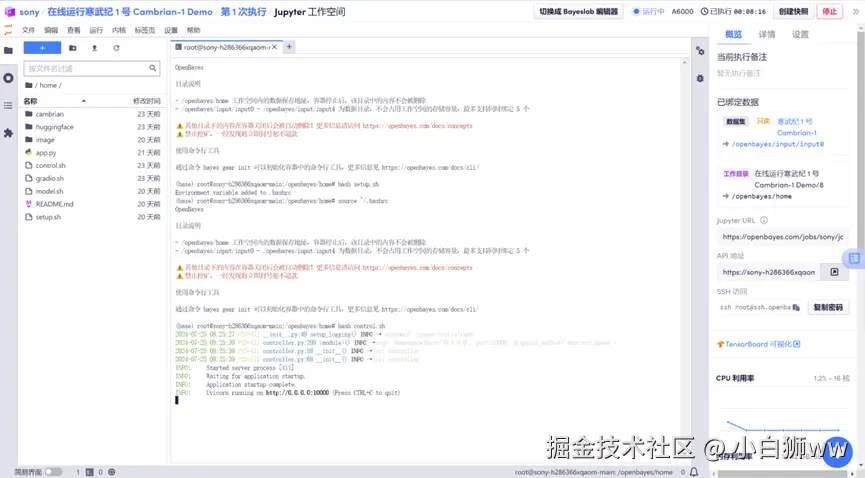Close the root@sony terminal tab

click(x=274, y=47)
